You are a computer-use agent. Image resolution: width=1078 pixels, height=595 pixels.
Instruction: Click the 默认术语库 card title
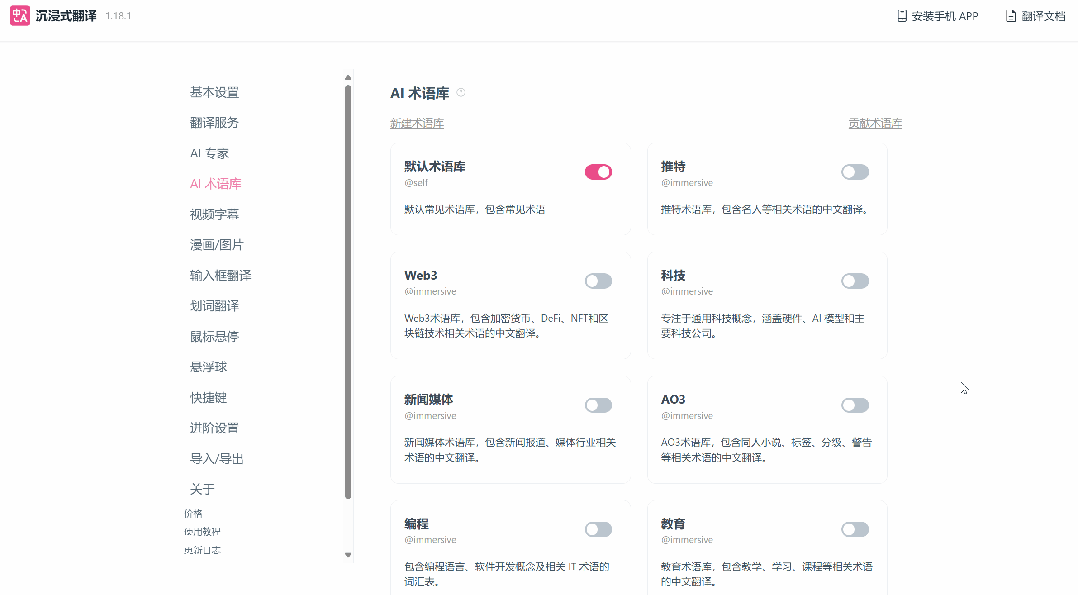tap(434, 166)
